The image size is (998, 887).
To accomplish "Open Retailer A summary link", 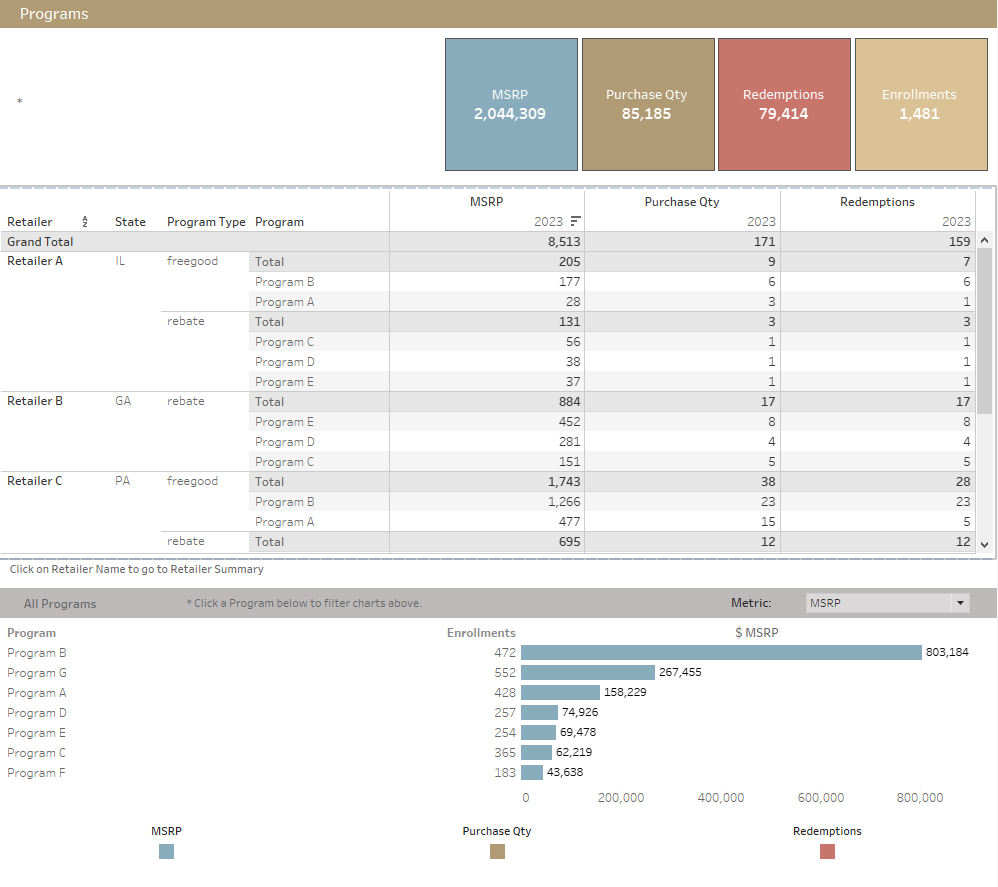I will click(x=35, y=261).
